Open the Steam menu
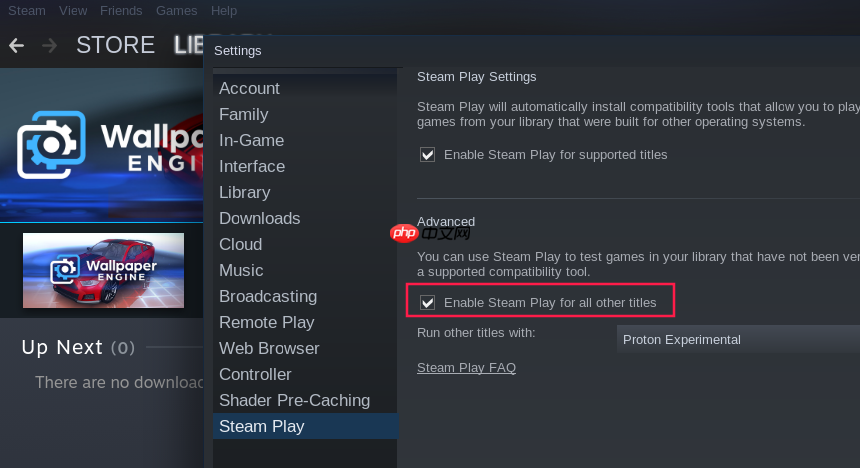The width and height of the screenshot is (860, 468). 27,10
